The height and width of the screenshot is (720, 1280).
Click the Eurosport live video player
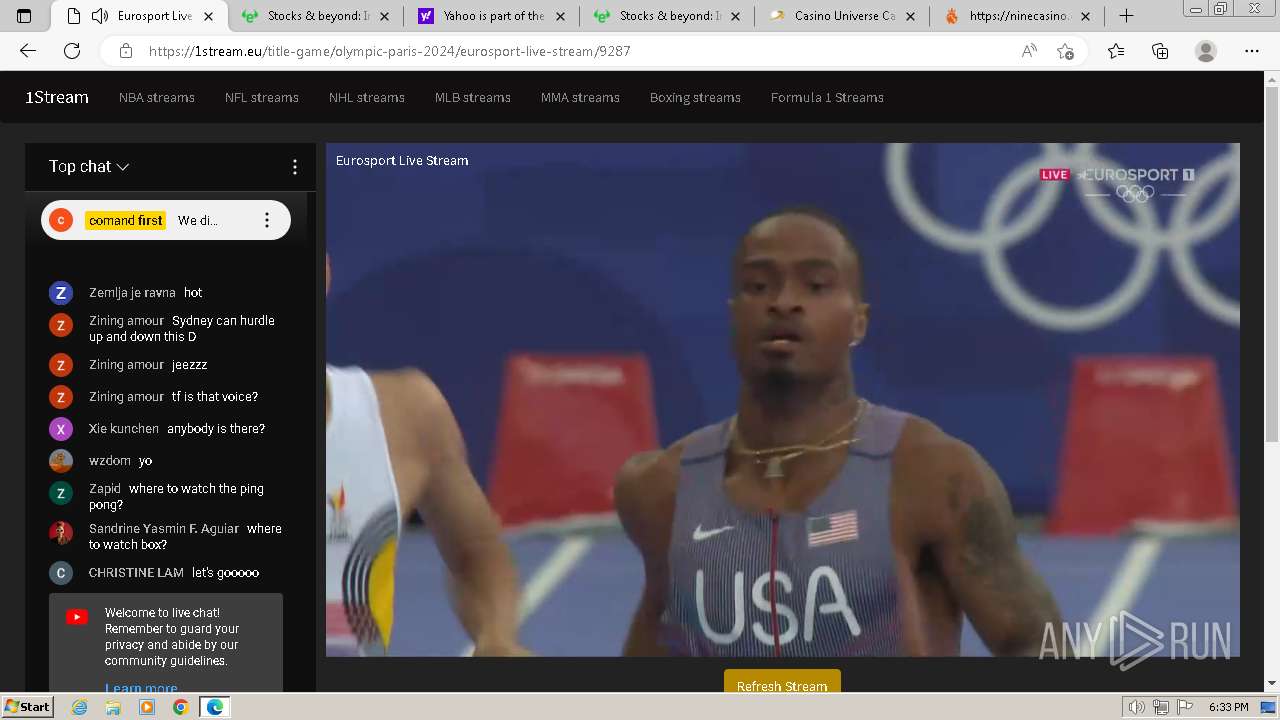click(x=783, y=400)
